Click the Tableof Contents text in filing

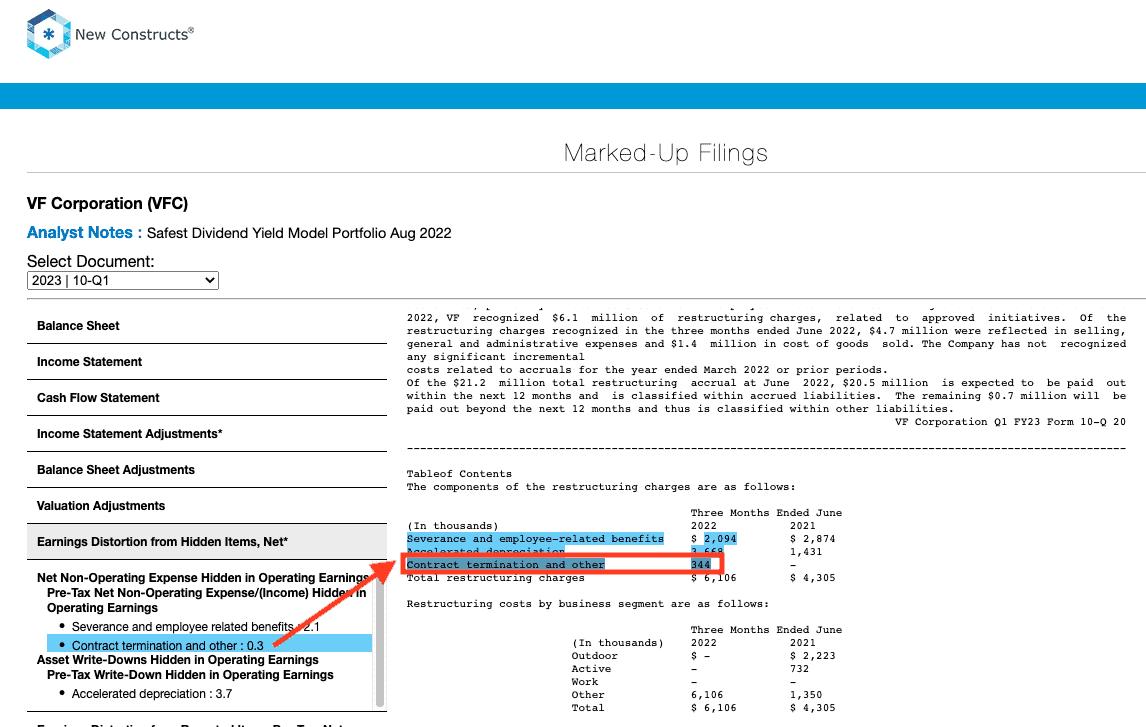point(459,474)
